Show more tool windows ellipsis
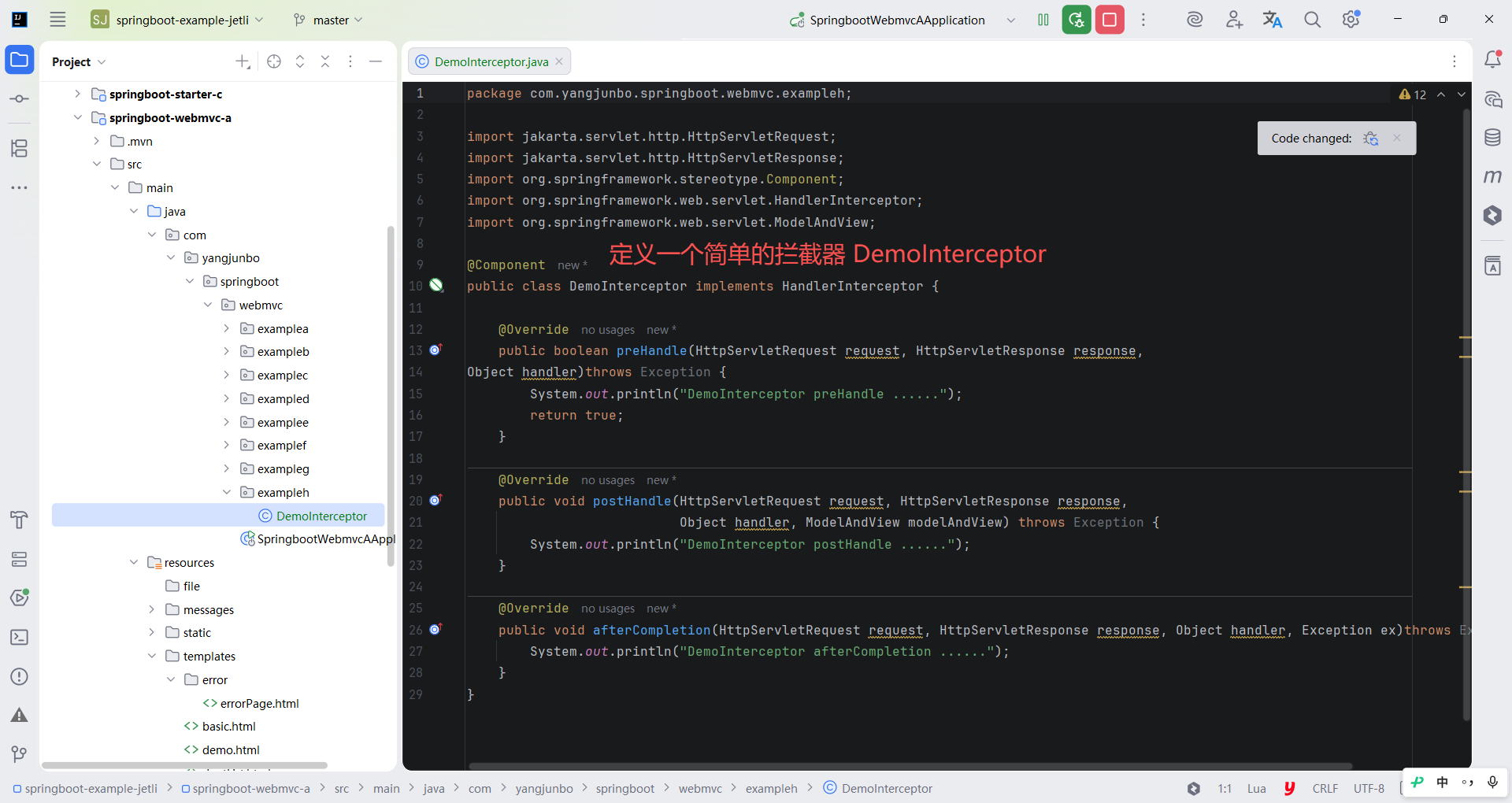 [x=20, y=187]
